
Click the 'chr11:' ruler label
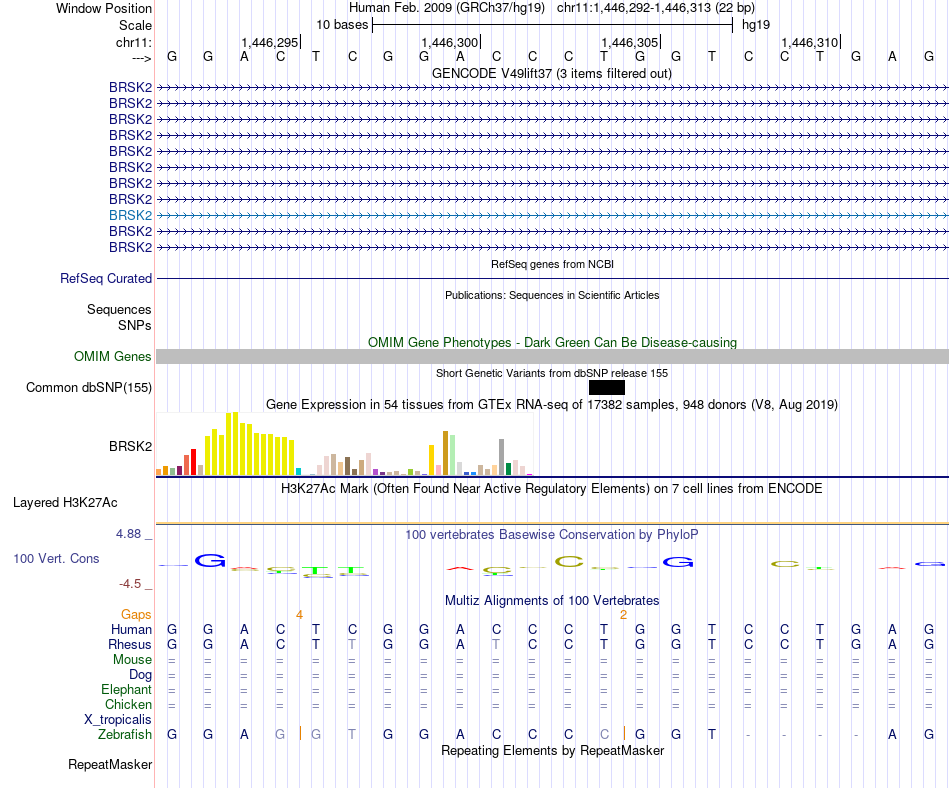[134, 42]
